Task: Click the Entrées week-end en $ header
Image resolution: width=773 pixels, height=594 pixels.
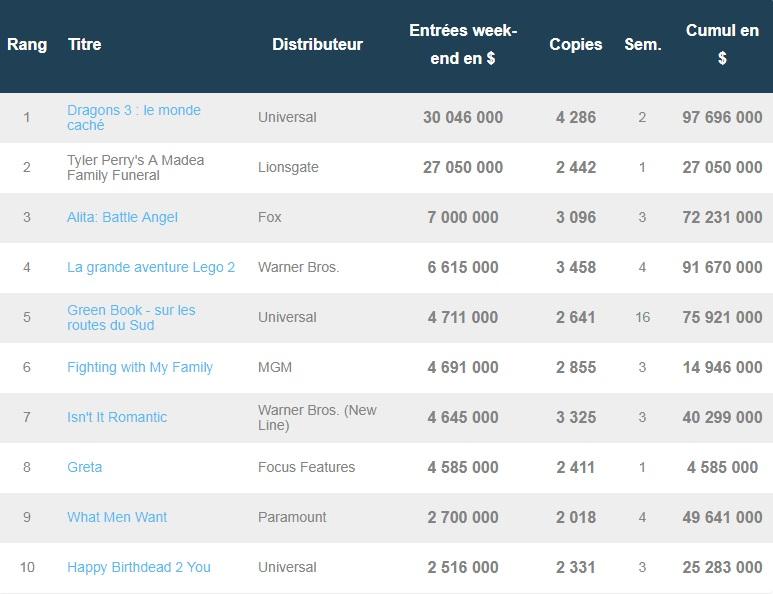Action: (462, 45)
